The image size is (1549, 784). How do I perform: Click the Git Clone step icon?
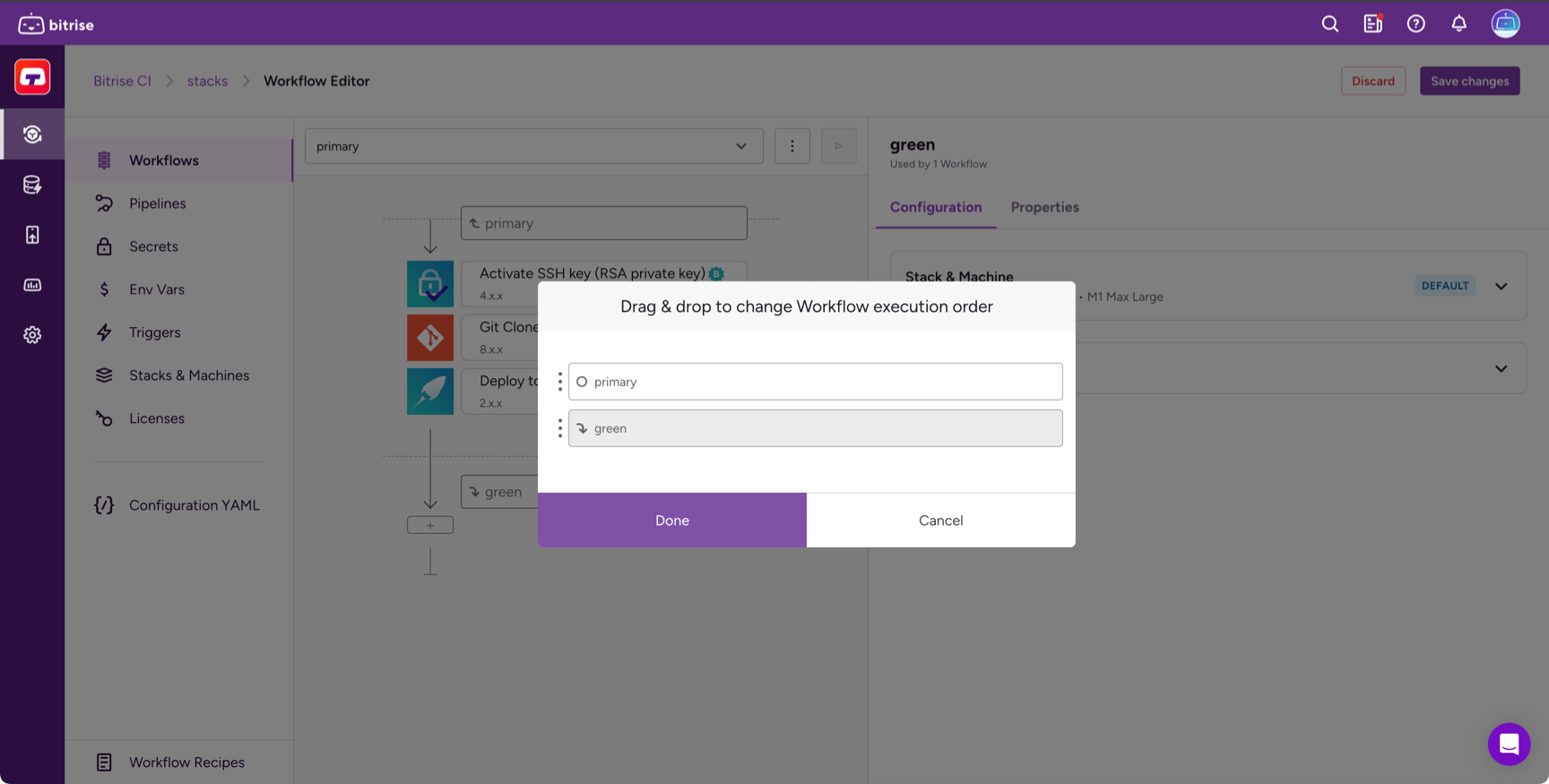430,338
